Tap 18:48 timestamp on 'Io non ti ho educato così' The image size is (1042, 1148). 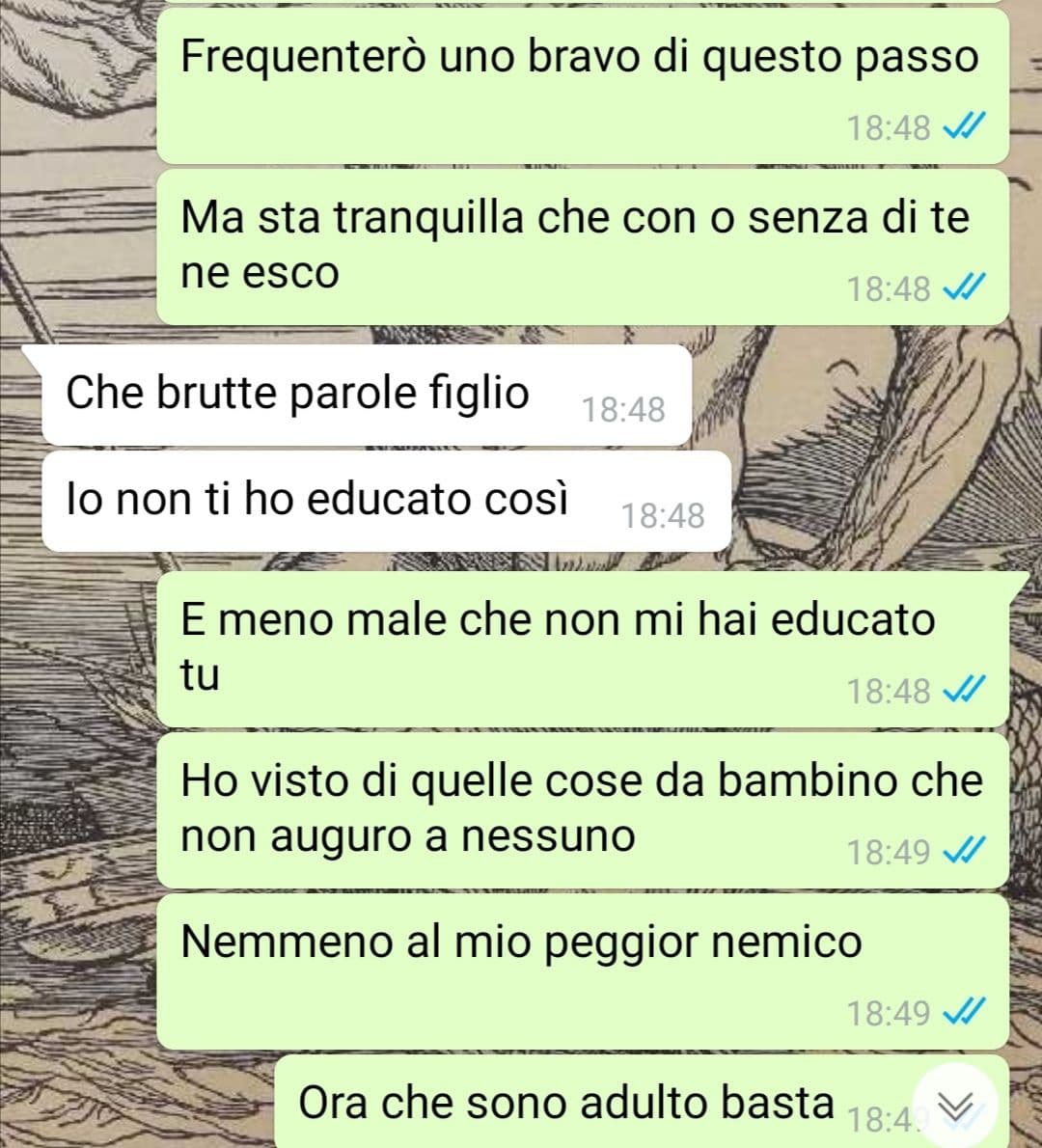click(x=663, y=516)
